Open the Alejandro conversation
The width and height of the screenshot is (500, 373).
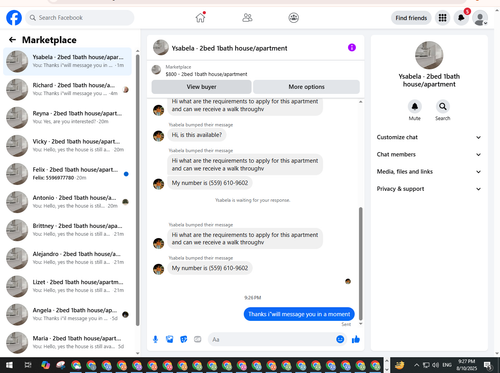(67, 258)
